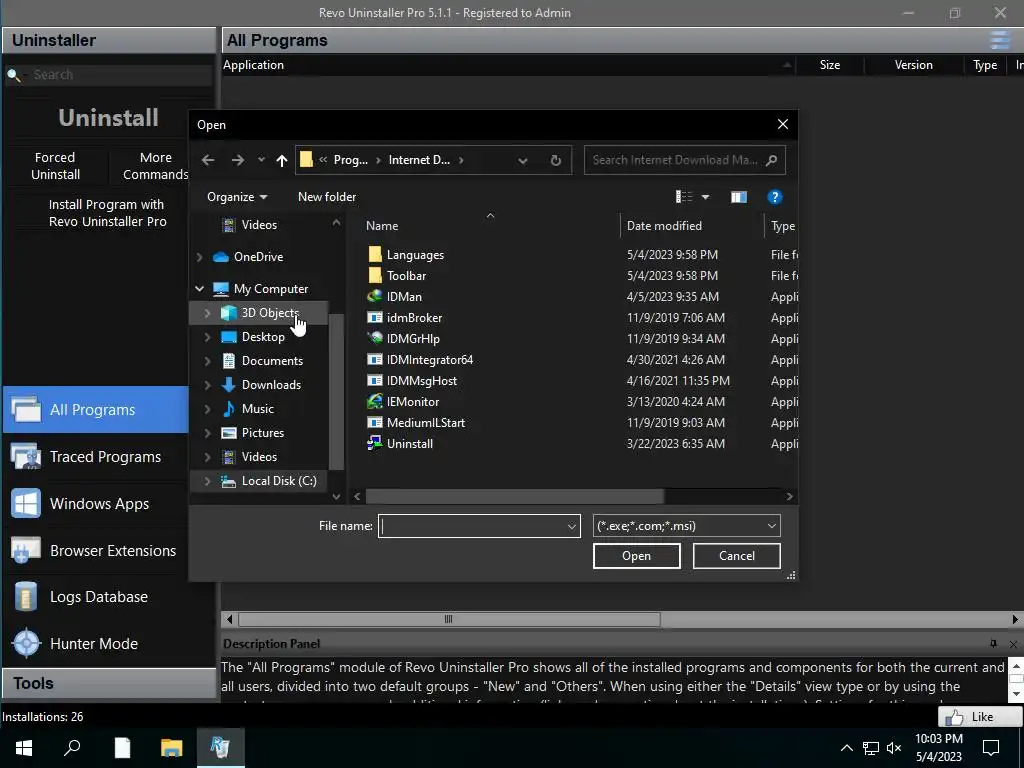Expand the Tools section

(x=109, y=683)
